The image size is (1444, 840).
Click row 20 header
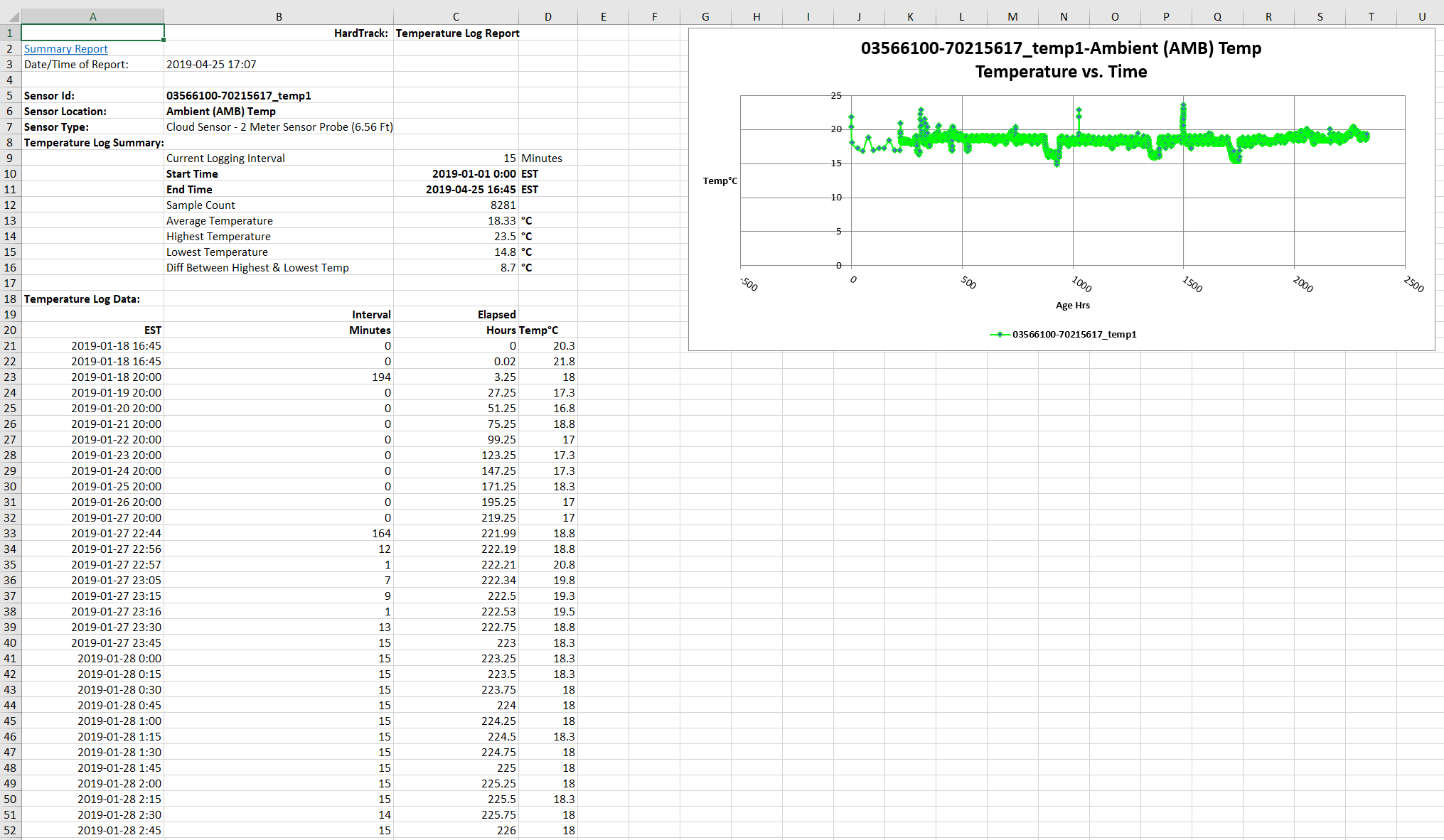click(10, 330)
